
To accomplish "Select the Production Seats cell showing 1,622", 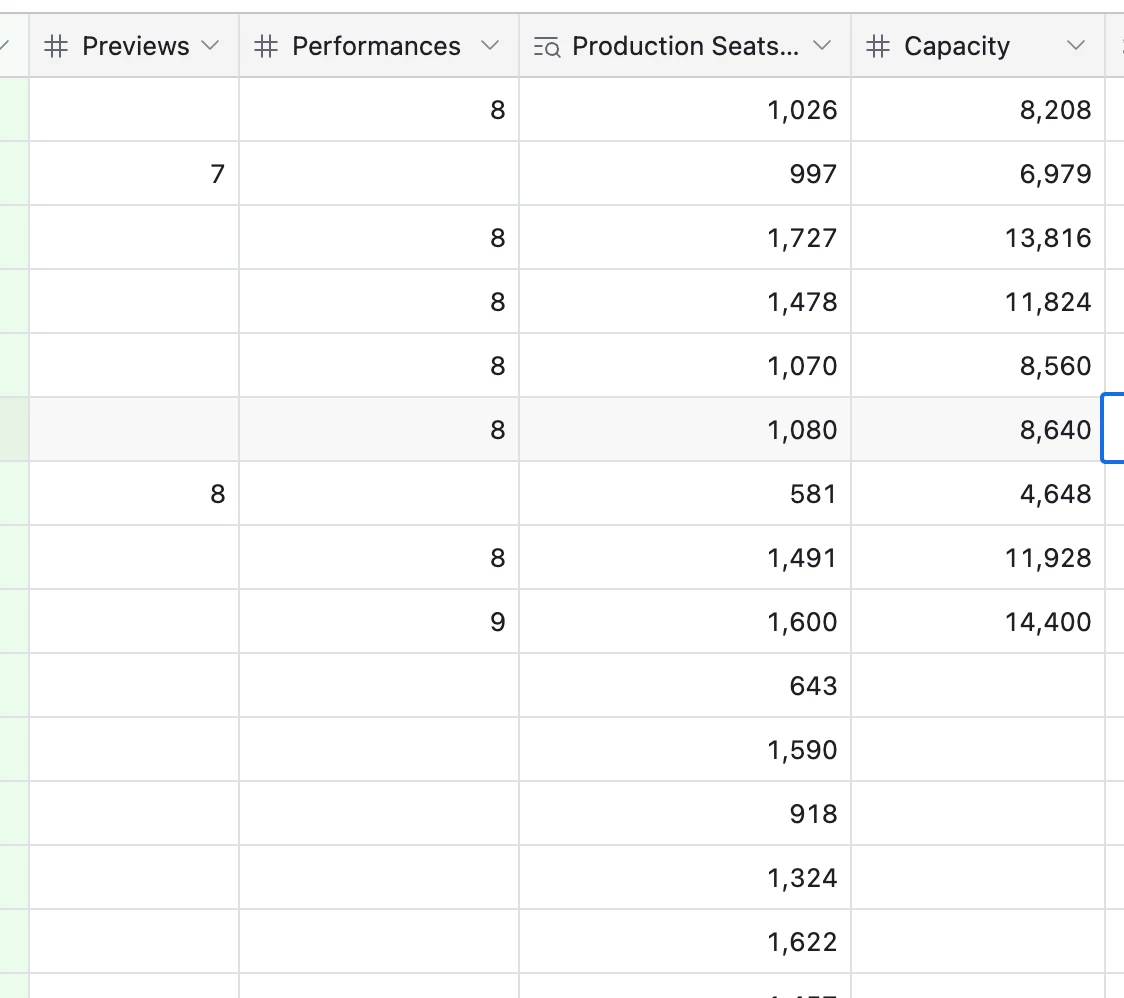I will click(x=685, y=941).
